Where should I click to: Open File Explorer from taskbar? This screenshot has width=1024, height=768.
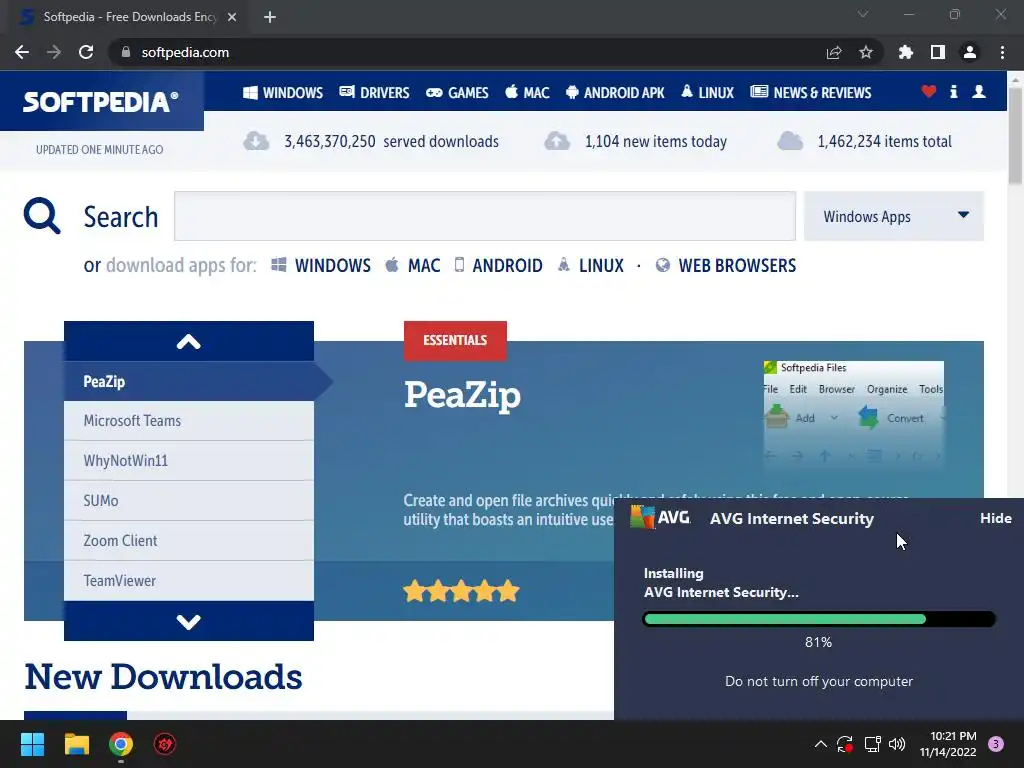click(x=76, y=744)
